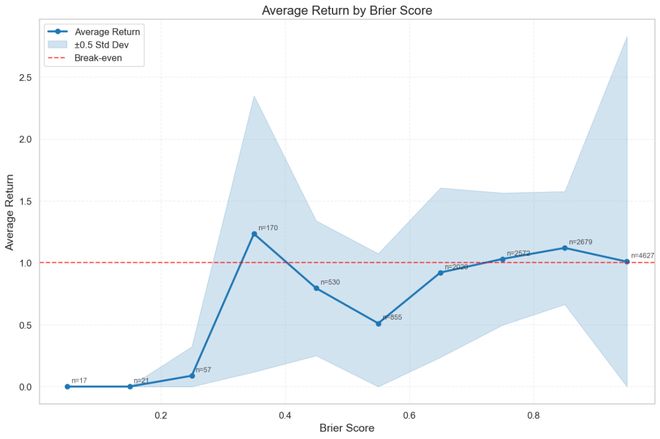Click the data point labeled n=57

point(192,375)
